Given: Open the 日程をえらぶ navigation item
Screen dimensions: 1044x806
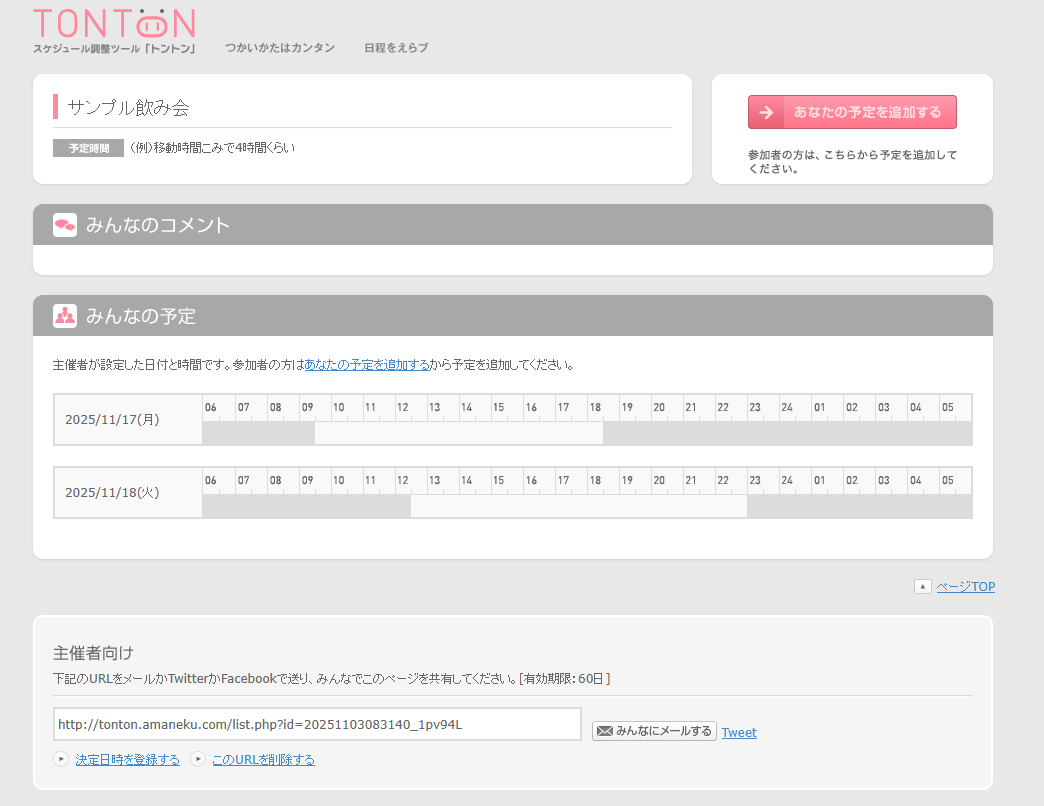Looking at the screenshot, I should (396, 47).
